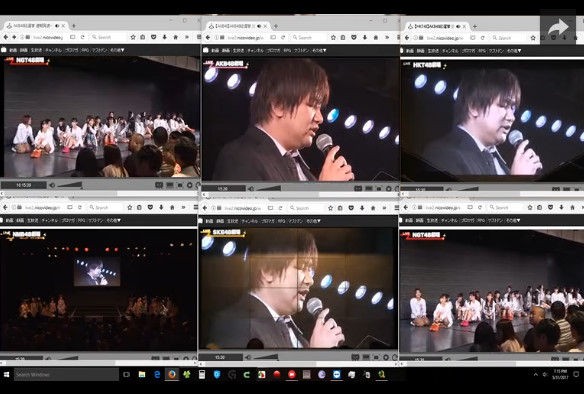Screen dimensions: 584x394
Task: Open 生放送 in the AKB48 window nav bar
Action: point(237,50)
